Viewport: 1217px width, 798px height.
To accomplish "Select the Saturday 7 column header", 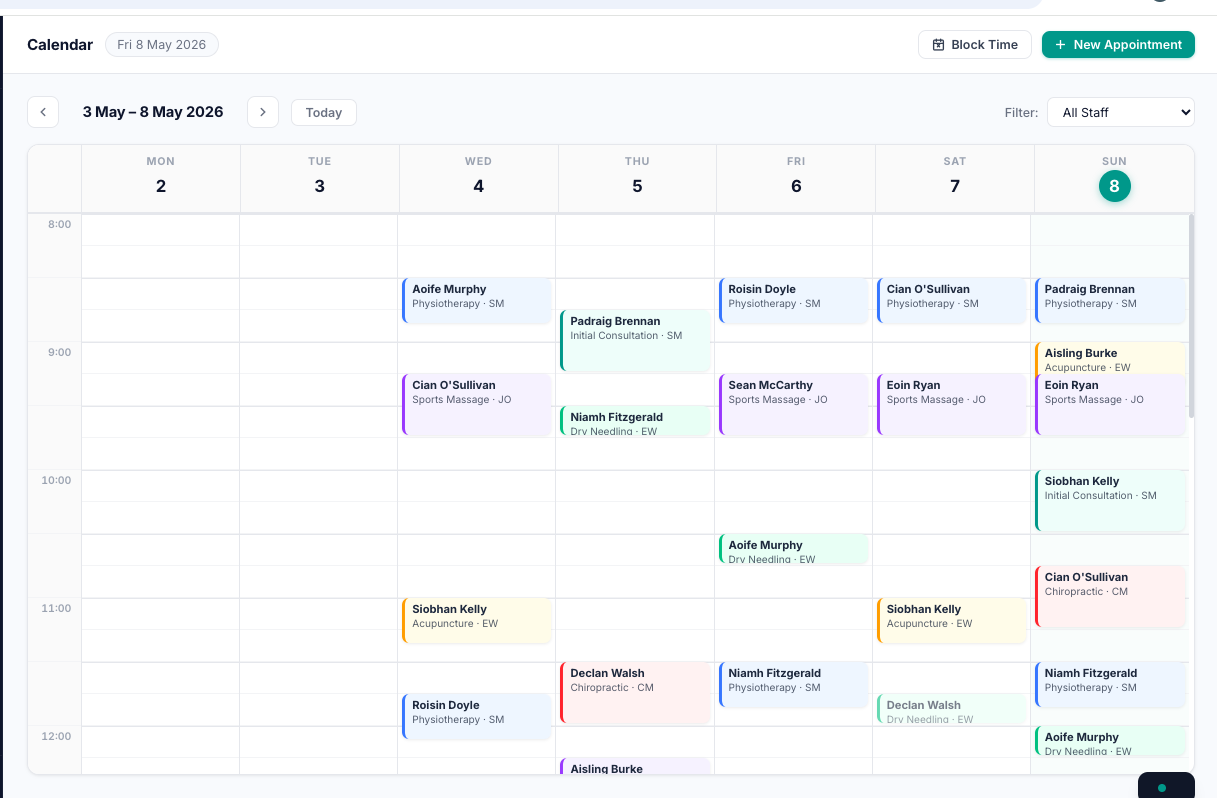I will [x=955, y=178].
